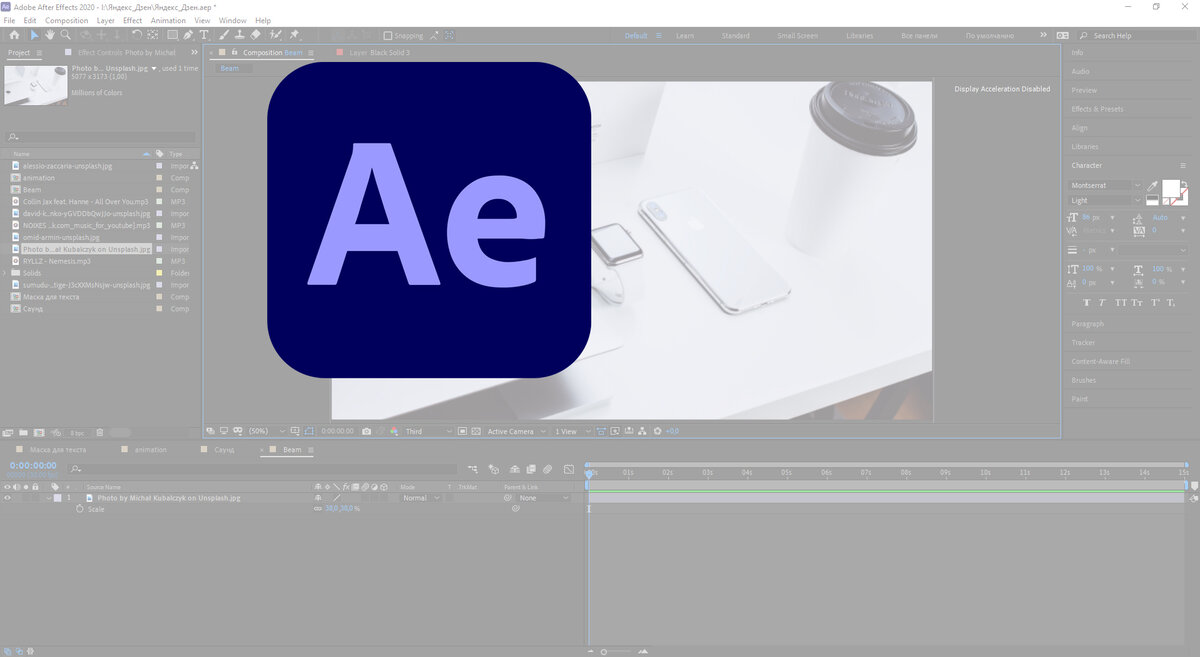Toggle the Scale constrain proportions link
Image resolution: width=1200 pixels, height=657 pixels.
click(318, 509)
